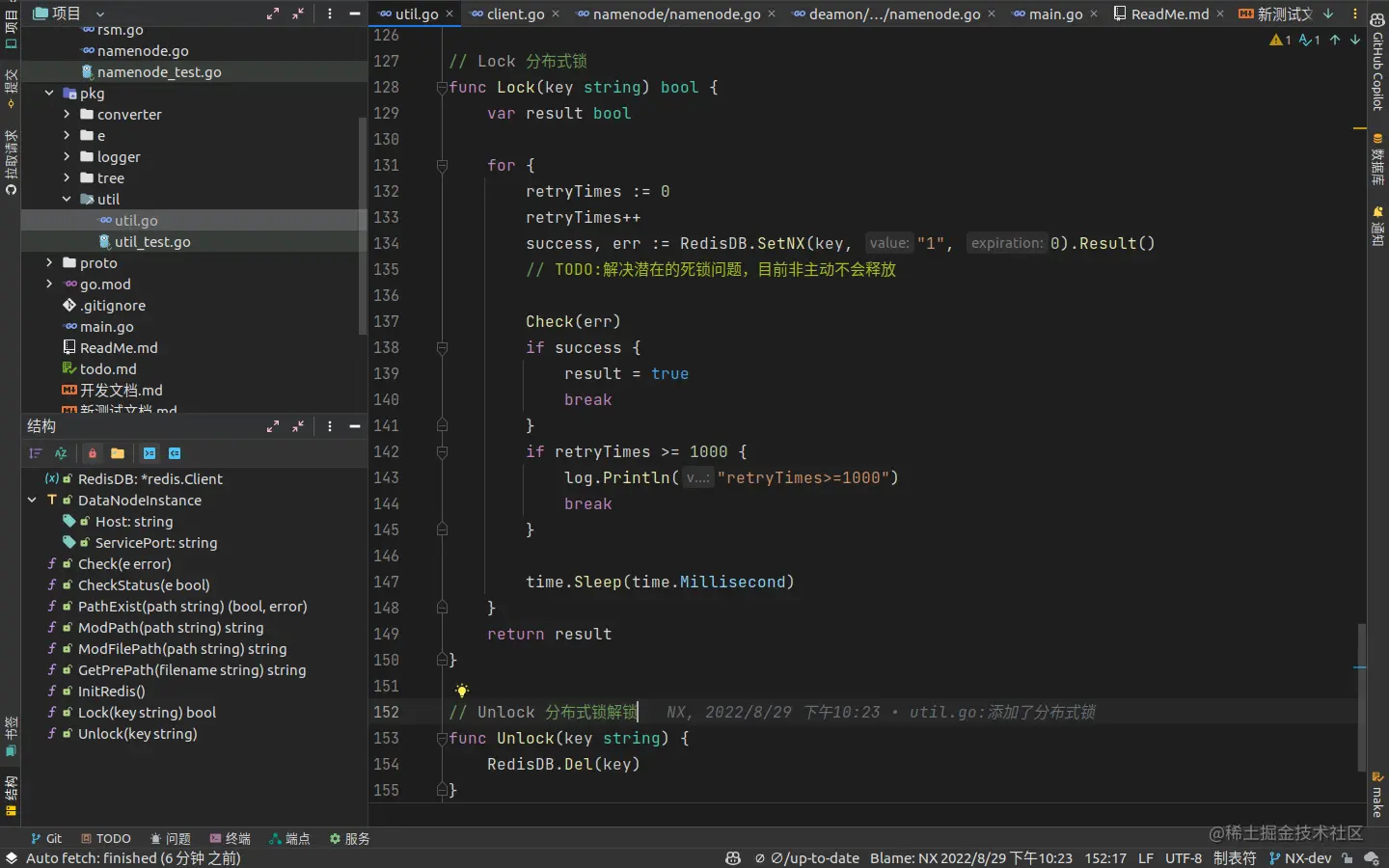The width and height of the screenshot is (1389, 868).
Task: Open structure panel options menu
Action: (330, 425)
